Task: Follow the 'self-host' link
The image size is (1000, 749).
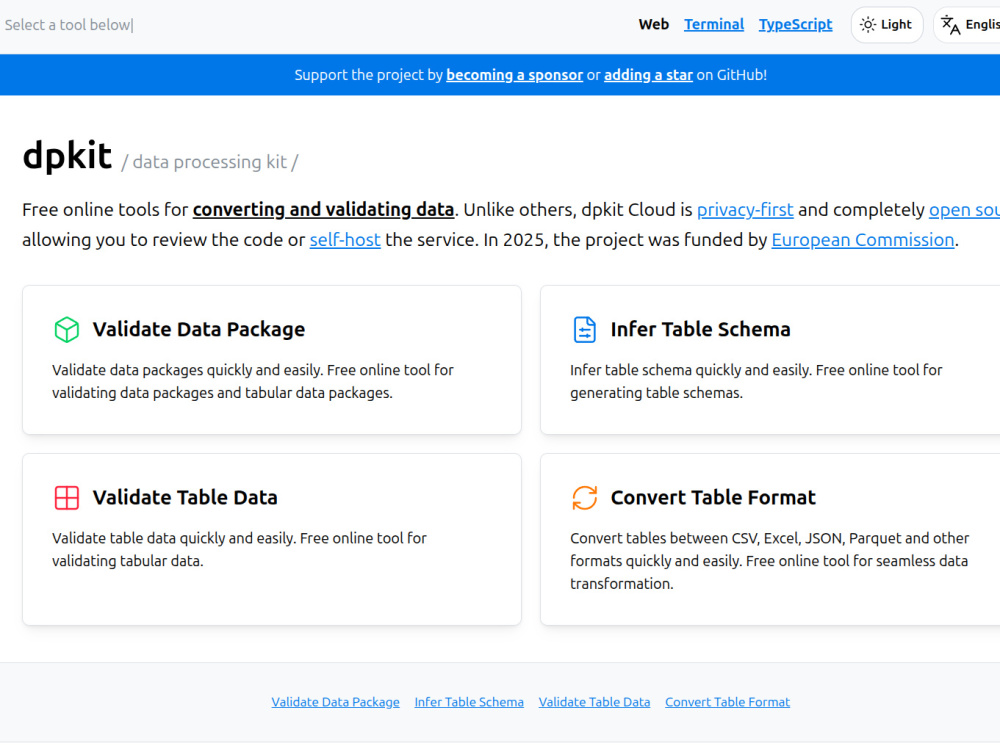Action: (x=345, y=240)
